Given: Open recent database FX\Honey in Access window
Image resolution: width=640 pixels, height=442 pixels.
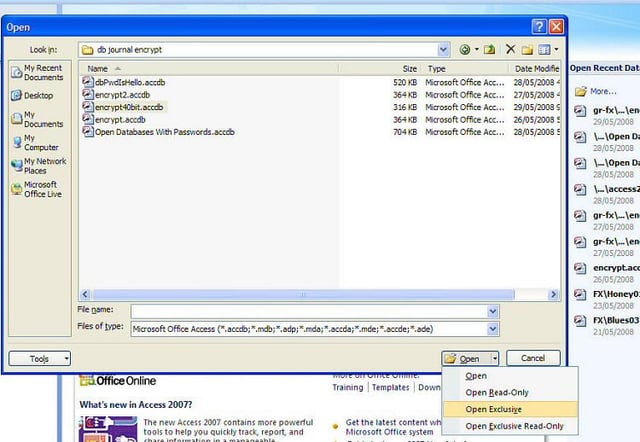Looking at the screenshot, I should click(616, 294).
